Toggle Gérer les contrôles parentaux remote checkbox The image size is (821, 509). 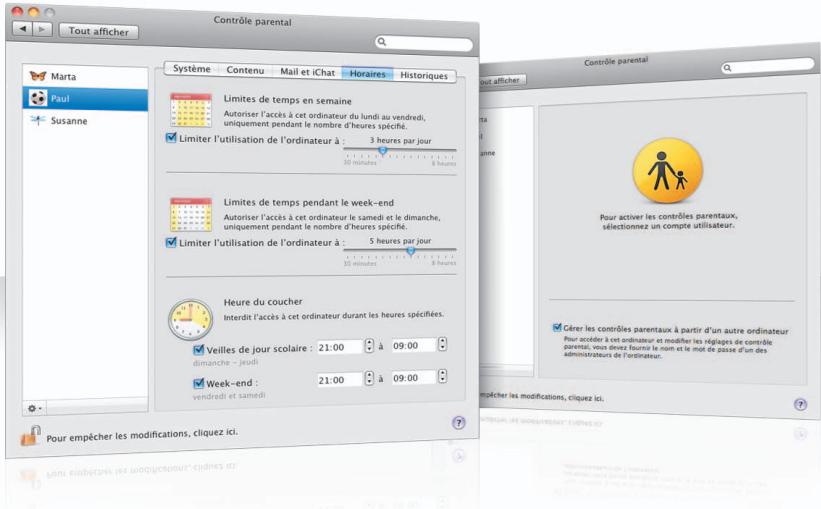pos(557,328)
